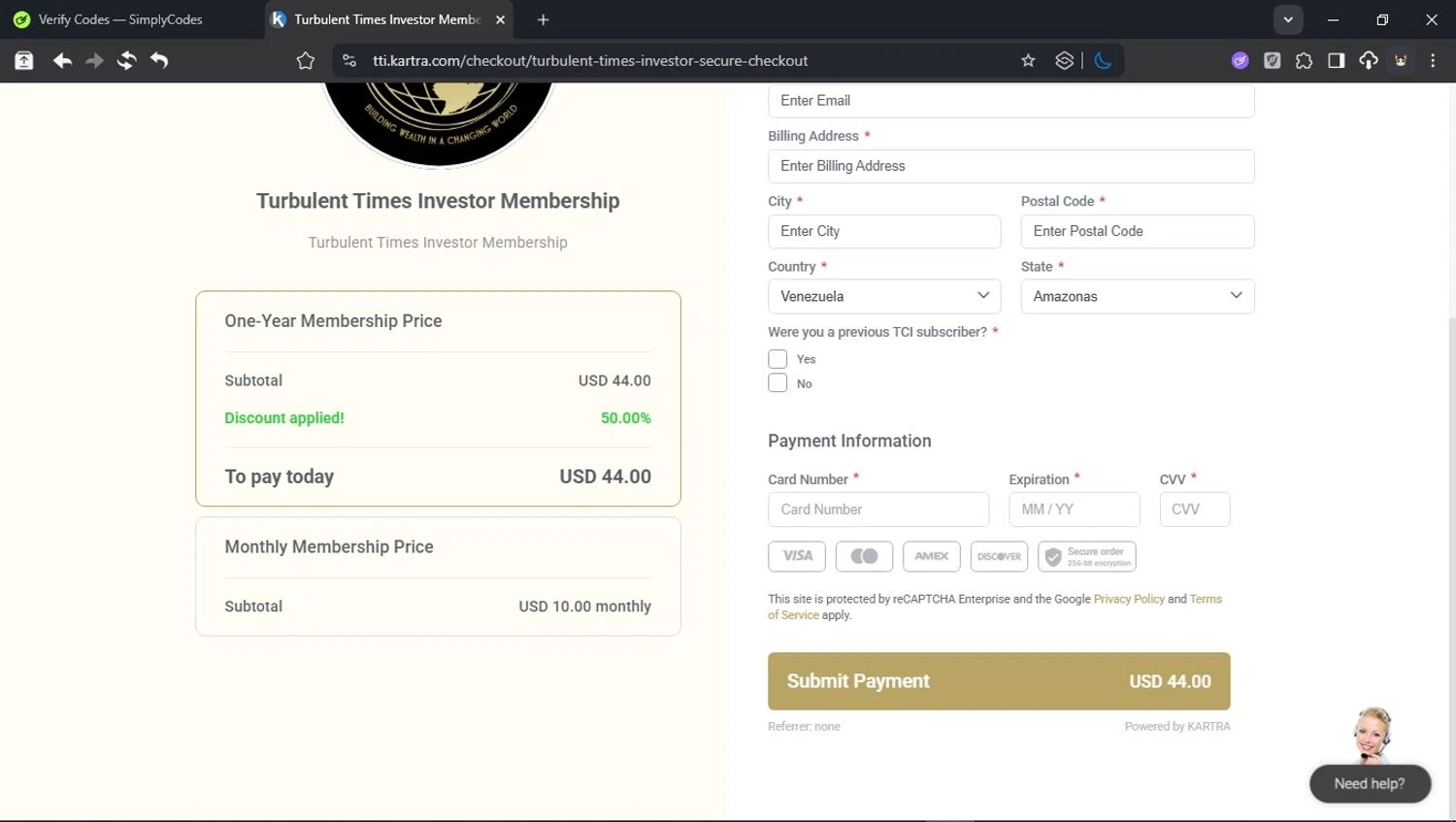The image size is (1456, 822).
Task: Click the Amex card icon
Action: [x=932, y=556]
